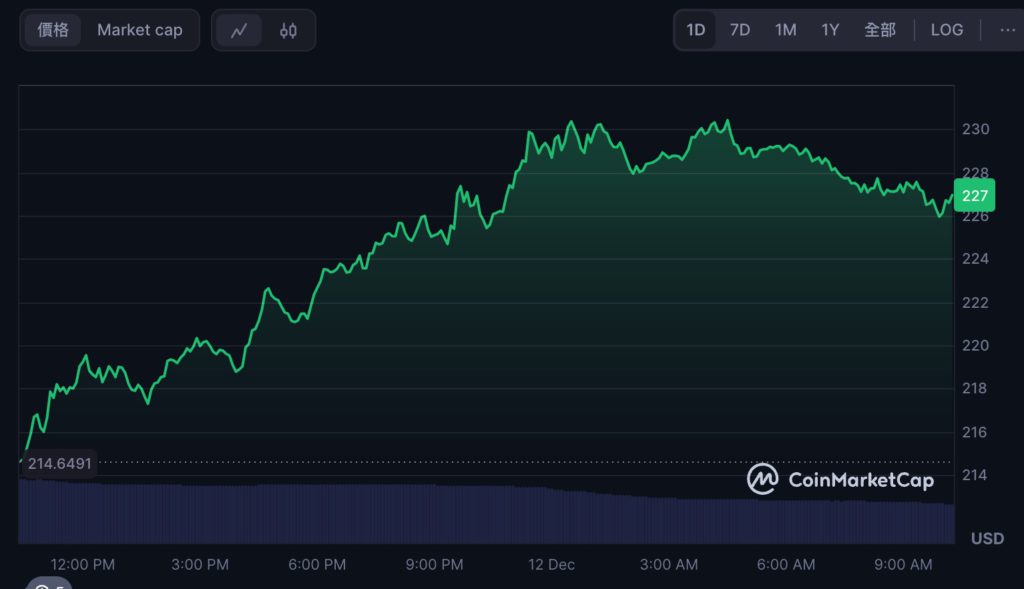The height and width of the screenshot is (589, 1024).
Task: Select the 價格 (Price) tab
Action: (x=54, y=30)
